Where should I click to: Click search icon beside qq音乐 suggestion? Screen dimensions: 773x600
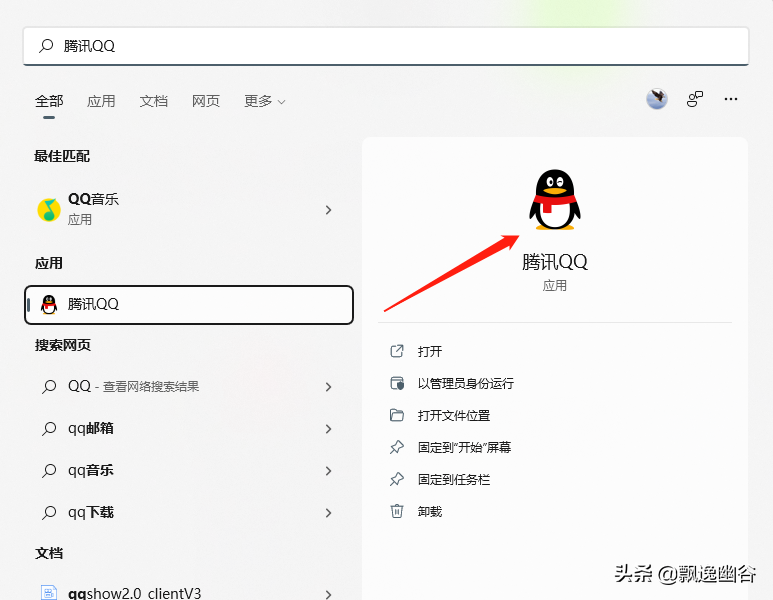point(49,470)
